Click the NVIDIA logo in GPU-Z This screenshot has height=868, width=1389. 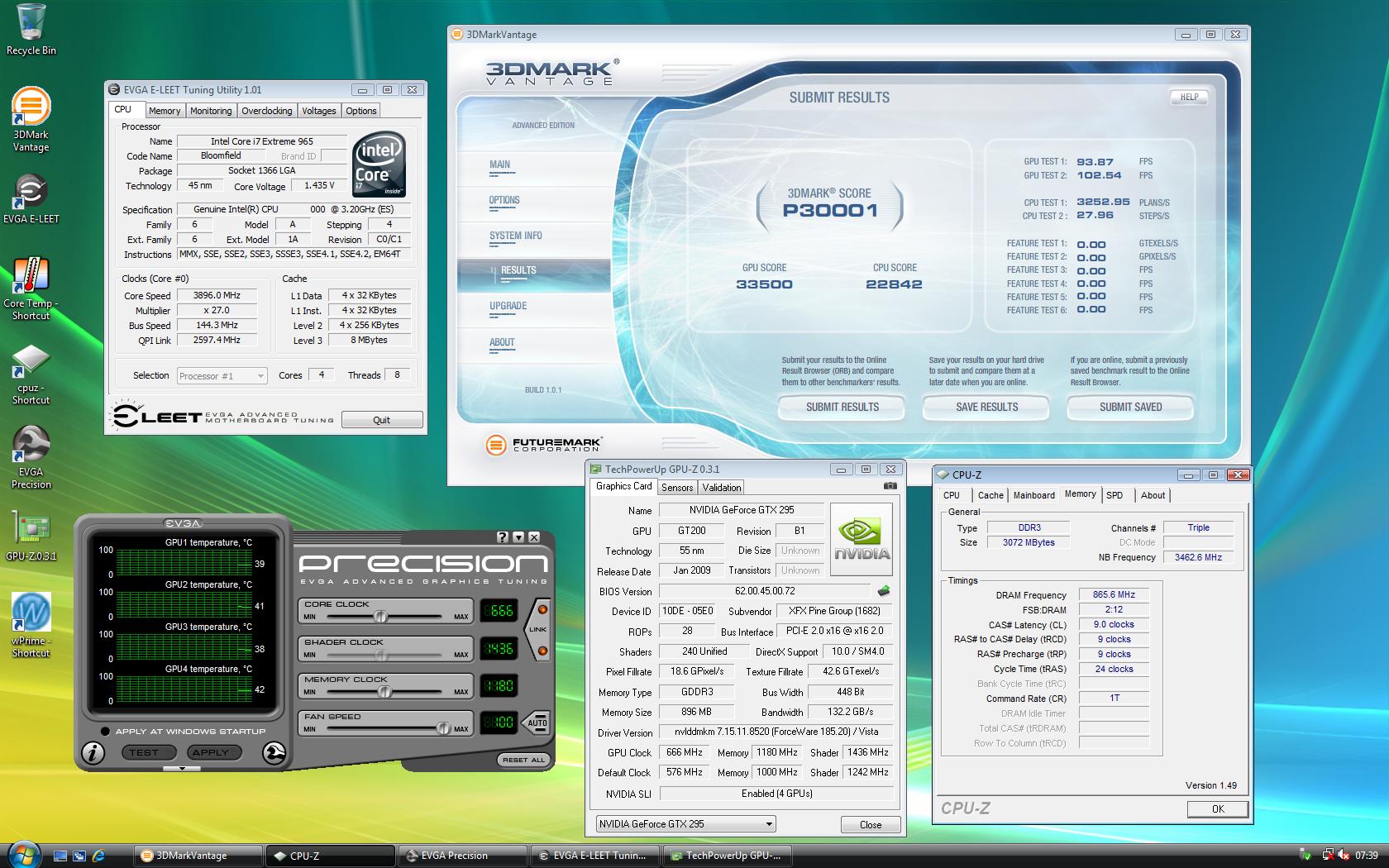[862, 540]
